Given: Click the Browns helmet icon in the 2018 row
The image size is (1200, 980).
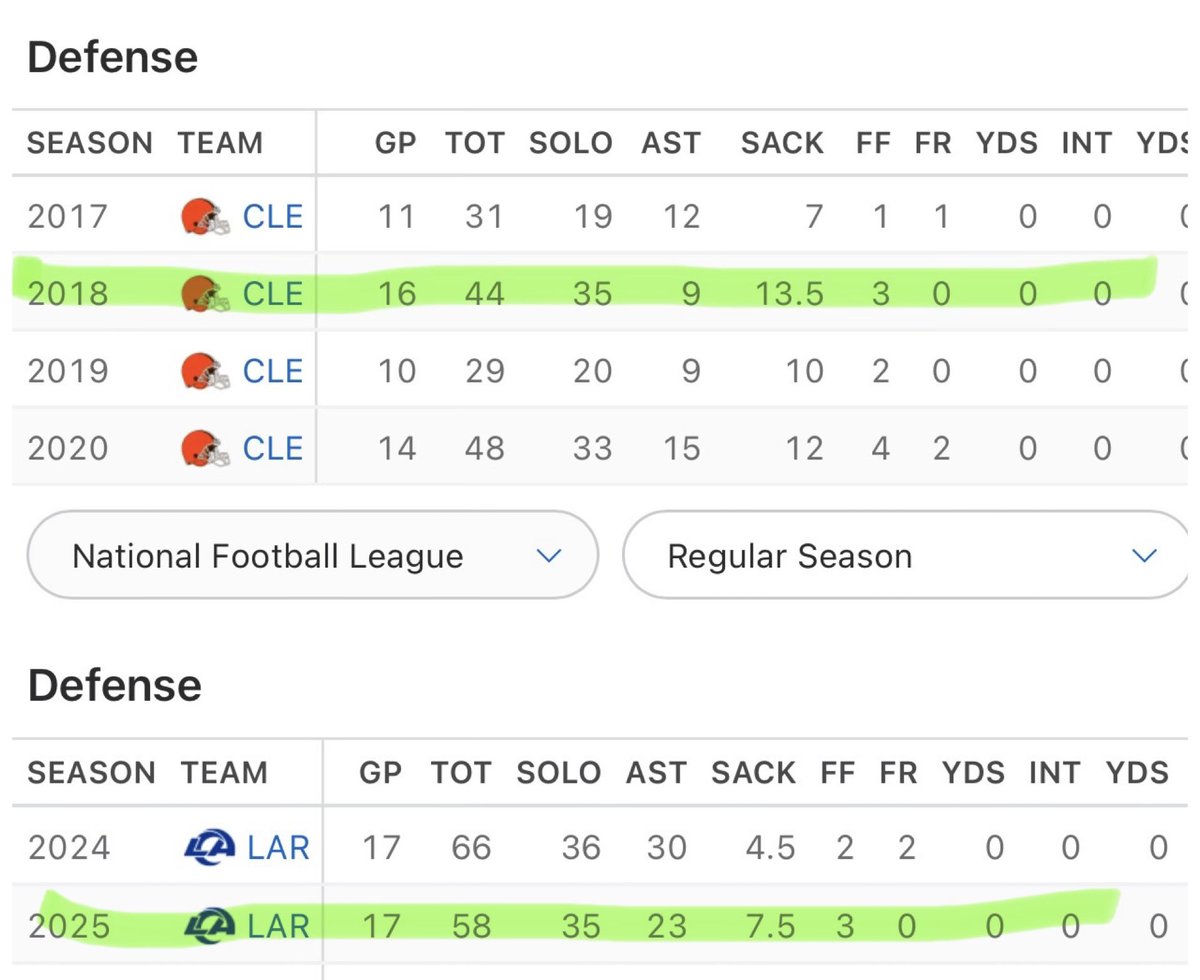Looking at the screenshot, I should click(x=206, y=294).
